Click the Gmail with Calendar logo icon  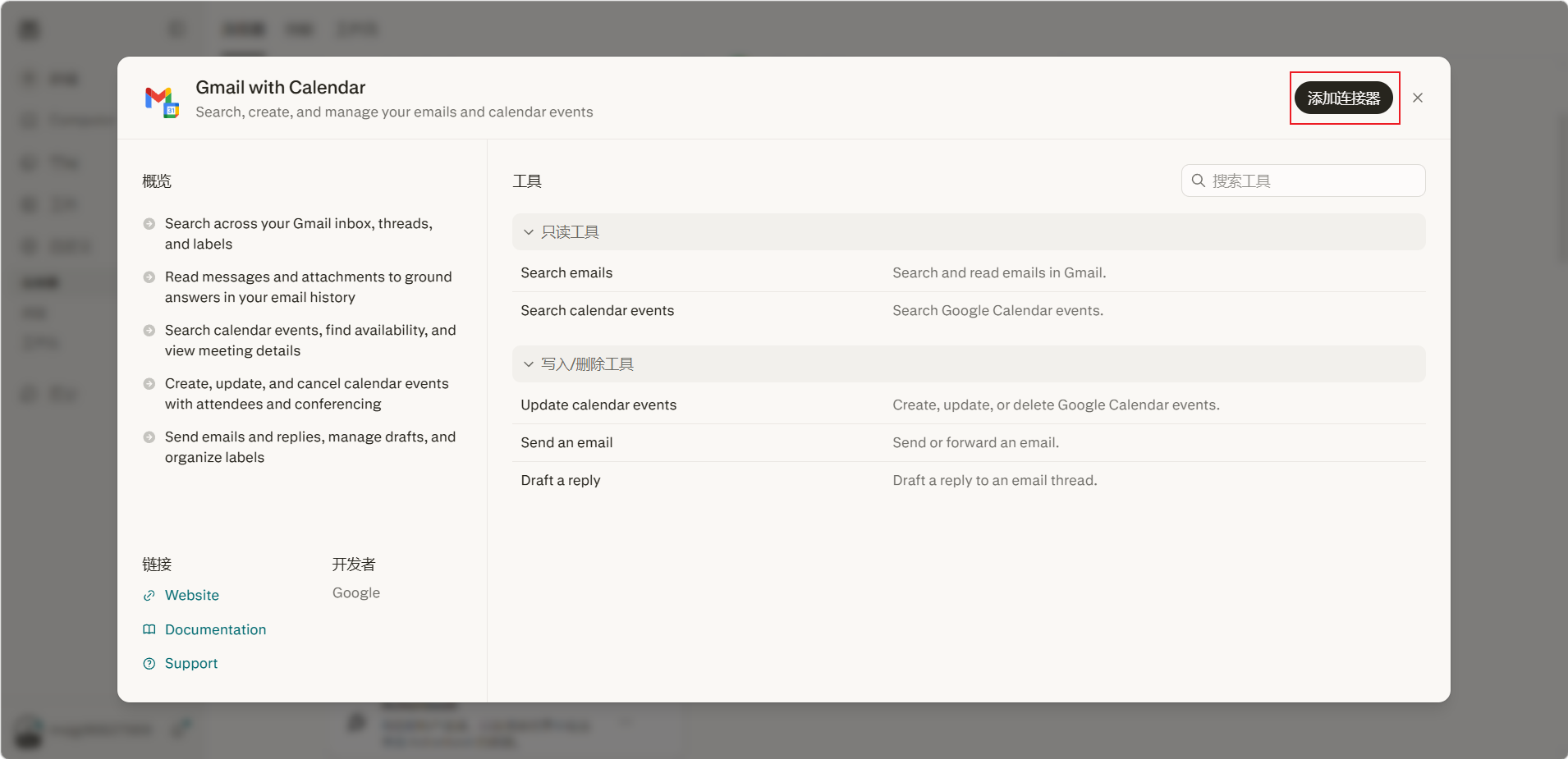162,101
